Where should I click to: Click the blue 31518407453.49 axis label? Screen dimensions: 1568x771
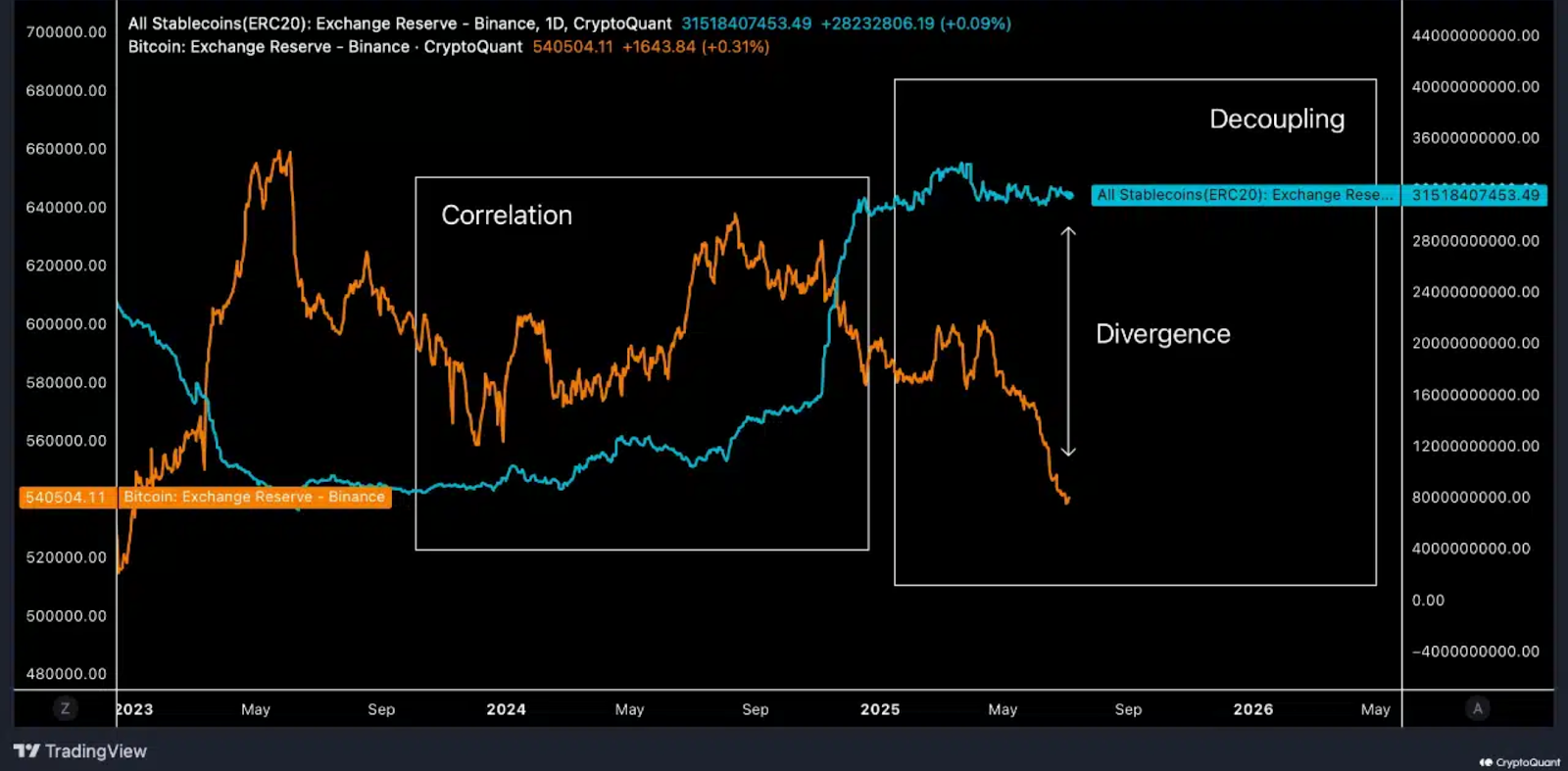pos(1475,195)
